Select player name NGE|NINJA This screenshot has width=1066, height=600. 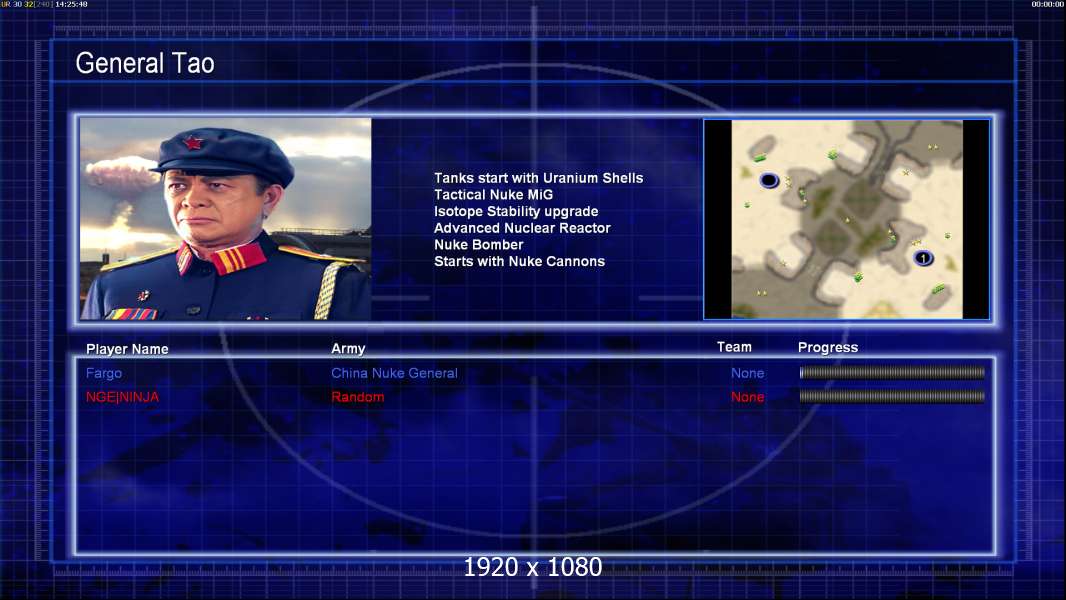point(122,397)
